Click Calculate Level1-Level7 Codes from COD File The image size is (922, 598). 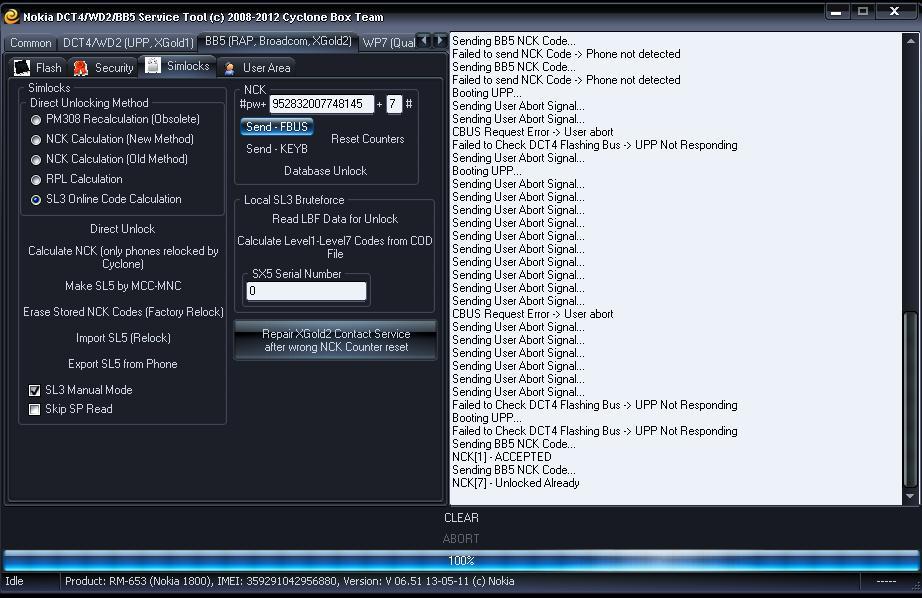[x=335, y=247]
